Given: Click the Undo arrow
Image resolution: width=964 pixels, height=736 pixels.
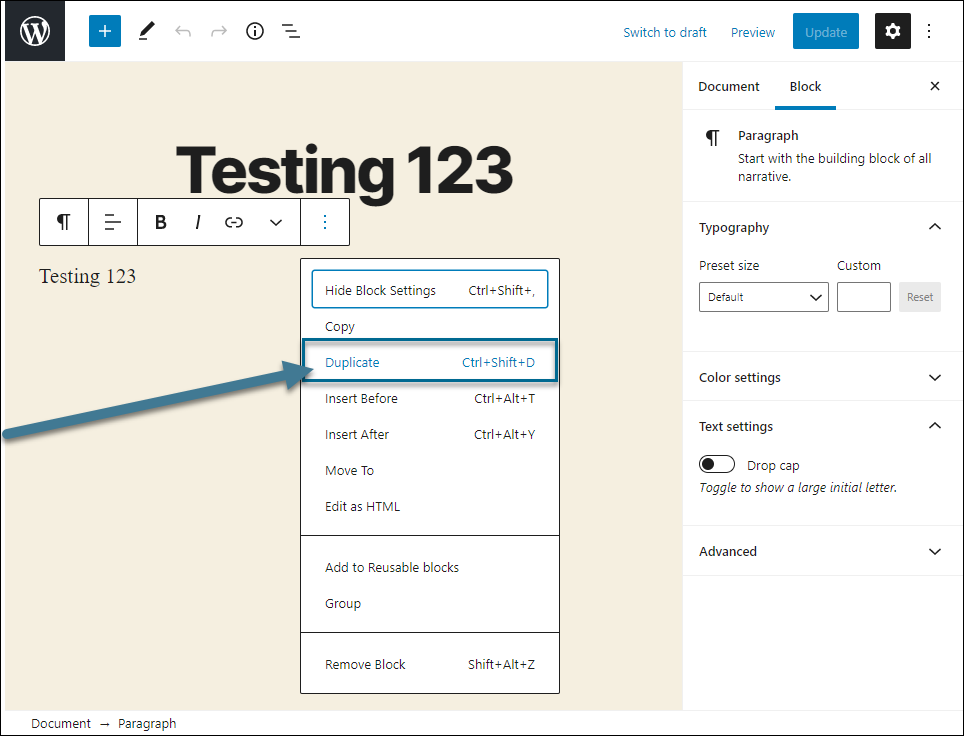Looking at the screenshot, I should (x=183, y=31).
